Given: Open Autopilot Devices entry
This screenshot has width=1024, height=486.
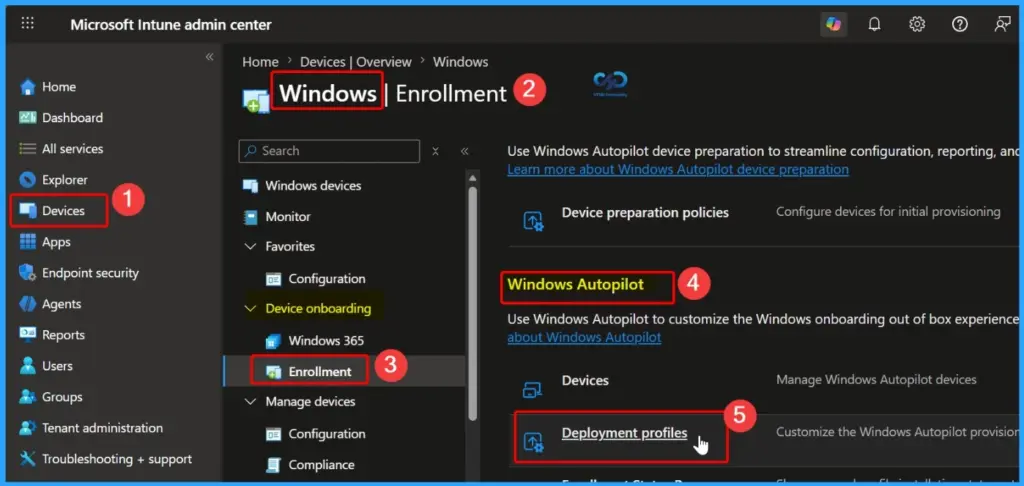Looking at the screenshot, I should point(585,380).
